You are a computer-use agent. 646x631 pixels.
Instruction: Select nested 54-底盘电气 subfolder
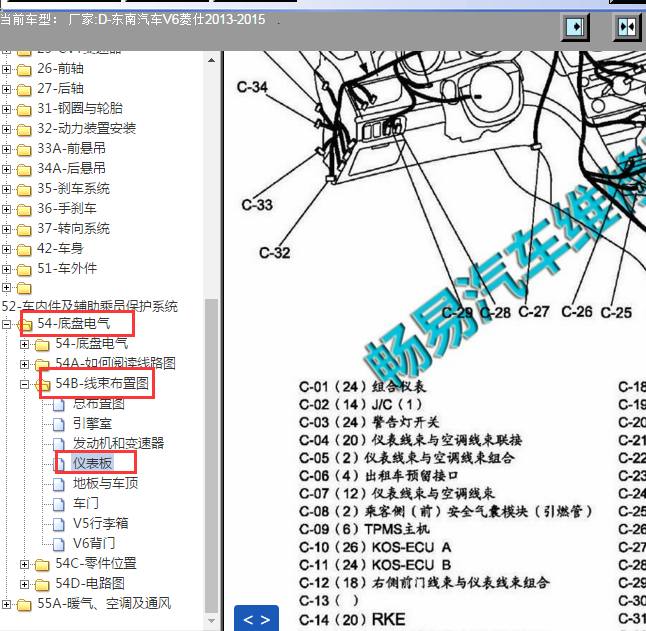pos(91,344)
